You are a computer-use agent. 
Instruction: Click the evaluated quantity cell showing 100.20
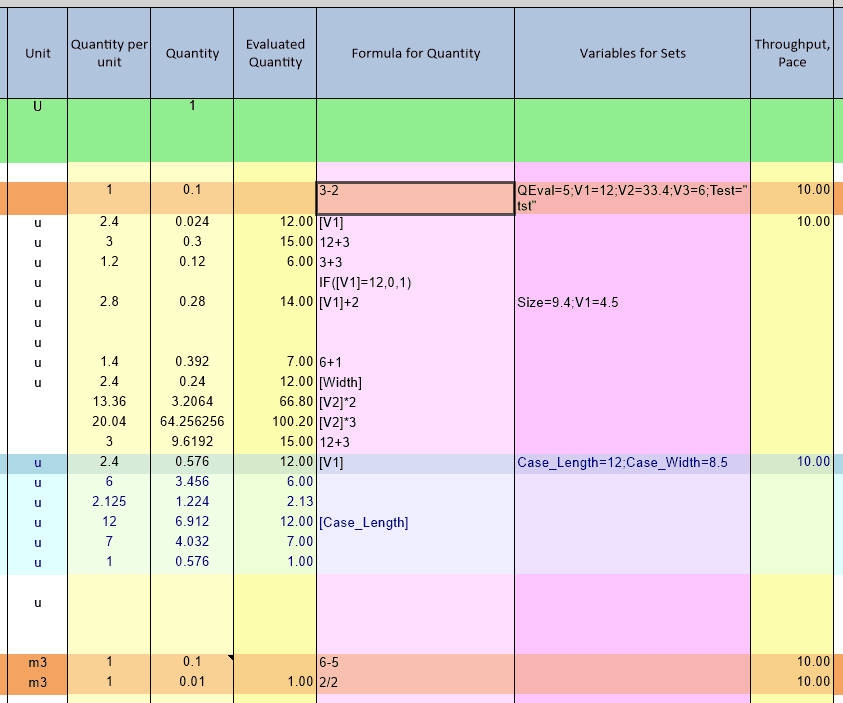click(x=274, y=422)
